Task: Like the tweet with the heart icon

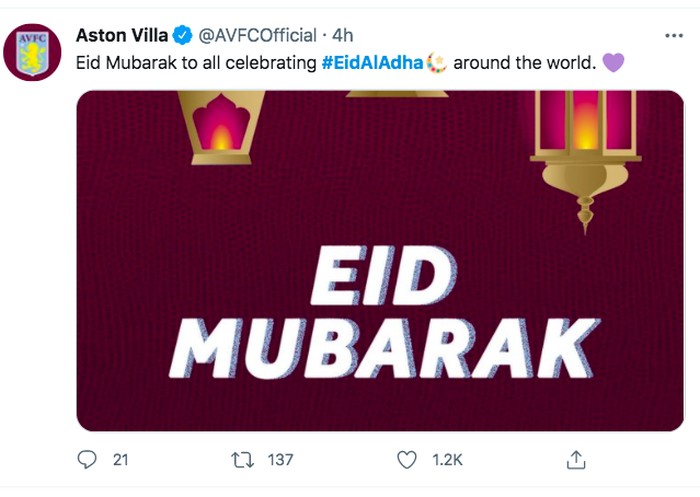Action: point(406,460)
